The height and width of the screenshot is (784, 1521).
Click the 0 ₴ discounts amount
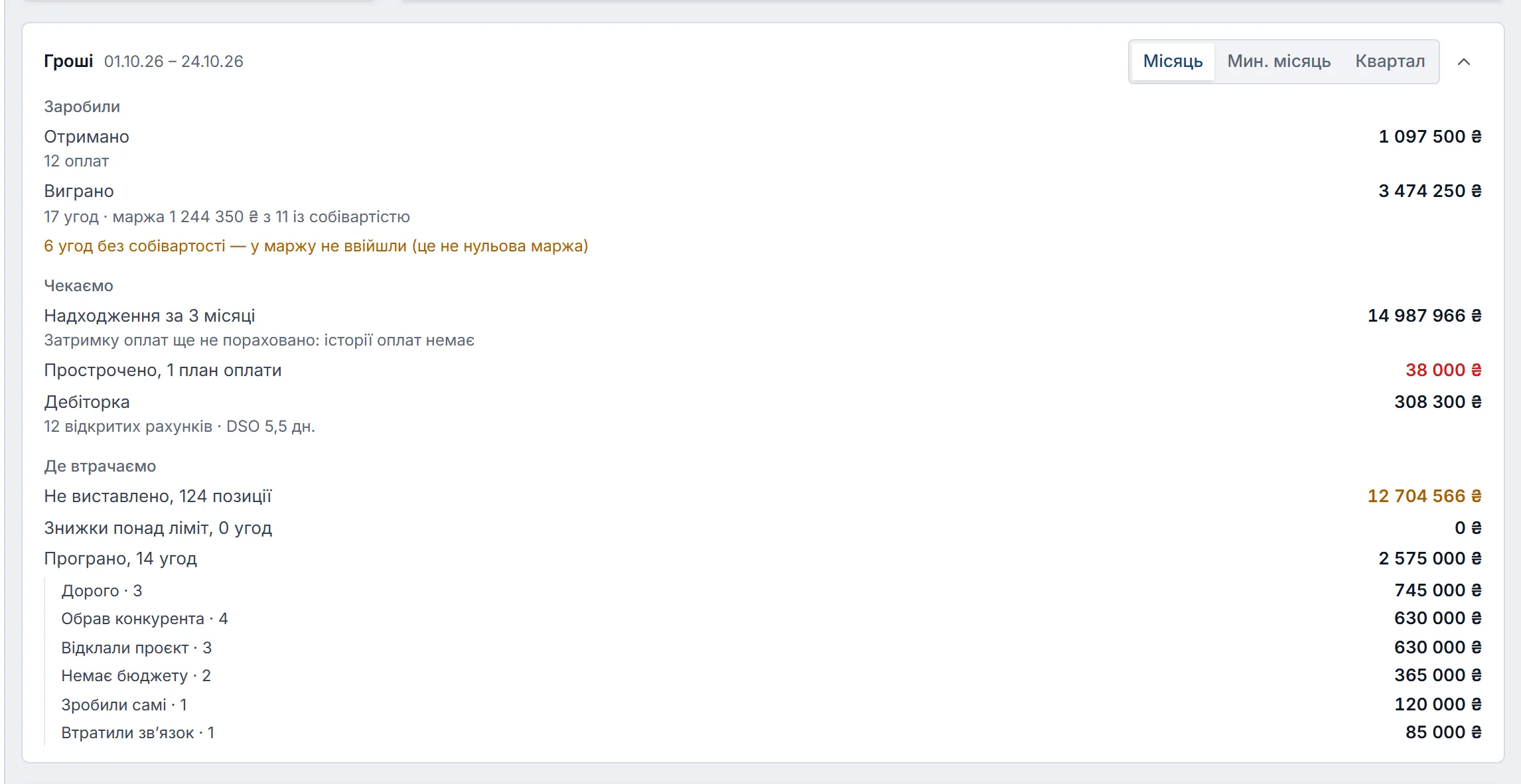pos(1468,528)
